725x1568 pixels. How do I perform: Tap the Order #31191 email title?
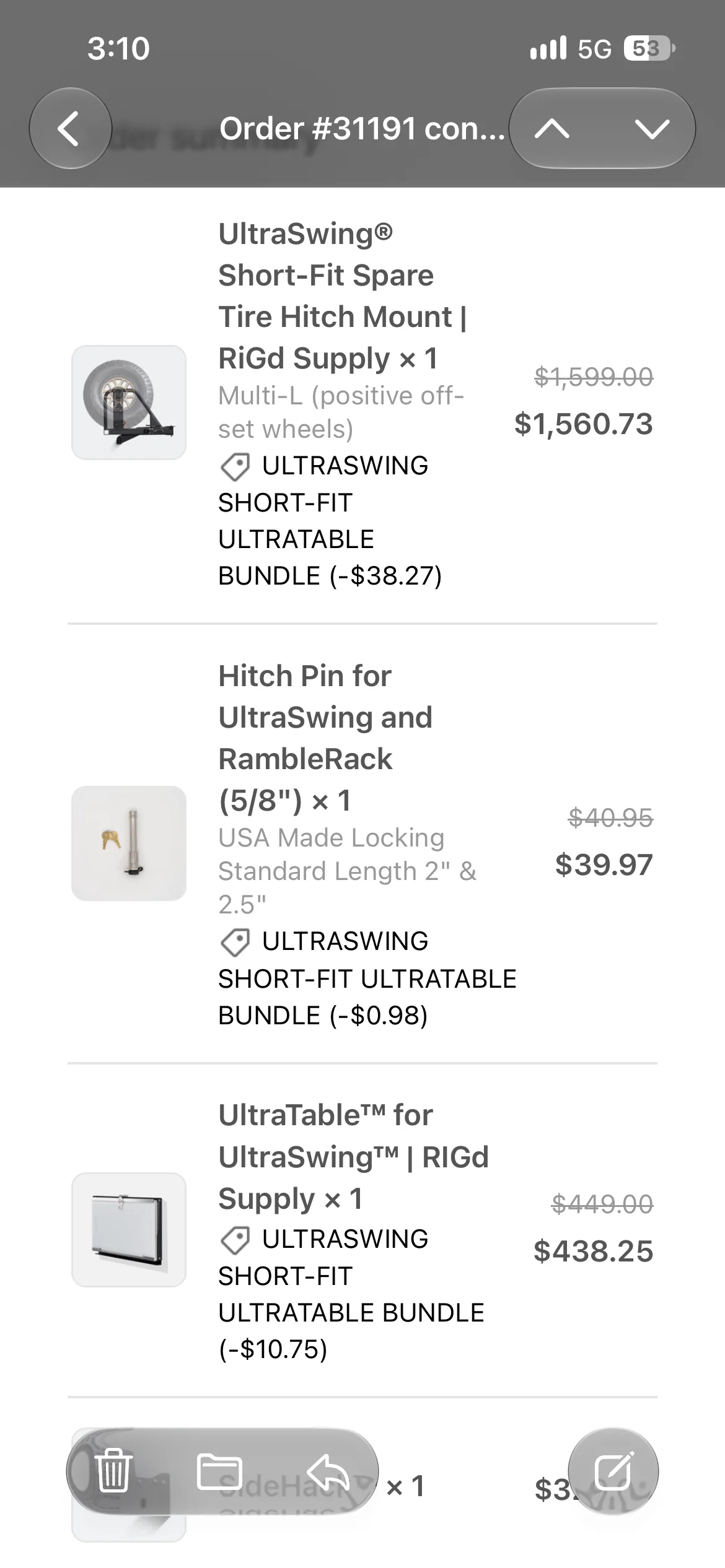362,129
